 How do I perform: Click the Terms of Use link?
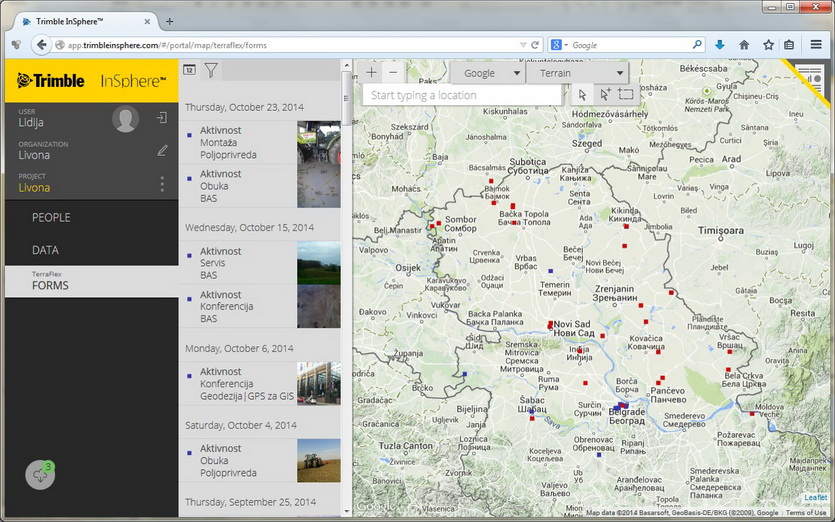(806, 513)
